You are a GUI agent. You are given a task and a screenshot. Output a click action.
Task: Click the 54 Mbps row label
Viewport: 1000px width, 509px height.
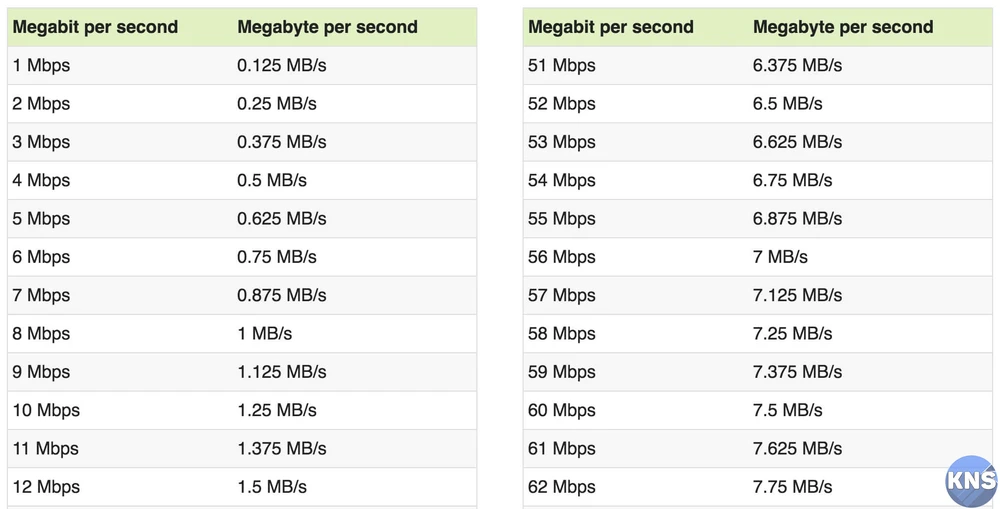point(562,181)
